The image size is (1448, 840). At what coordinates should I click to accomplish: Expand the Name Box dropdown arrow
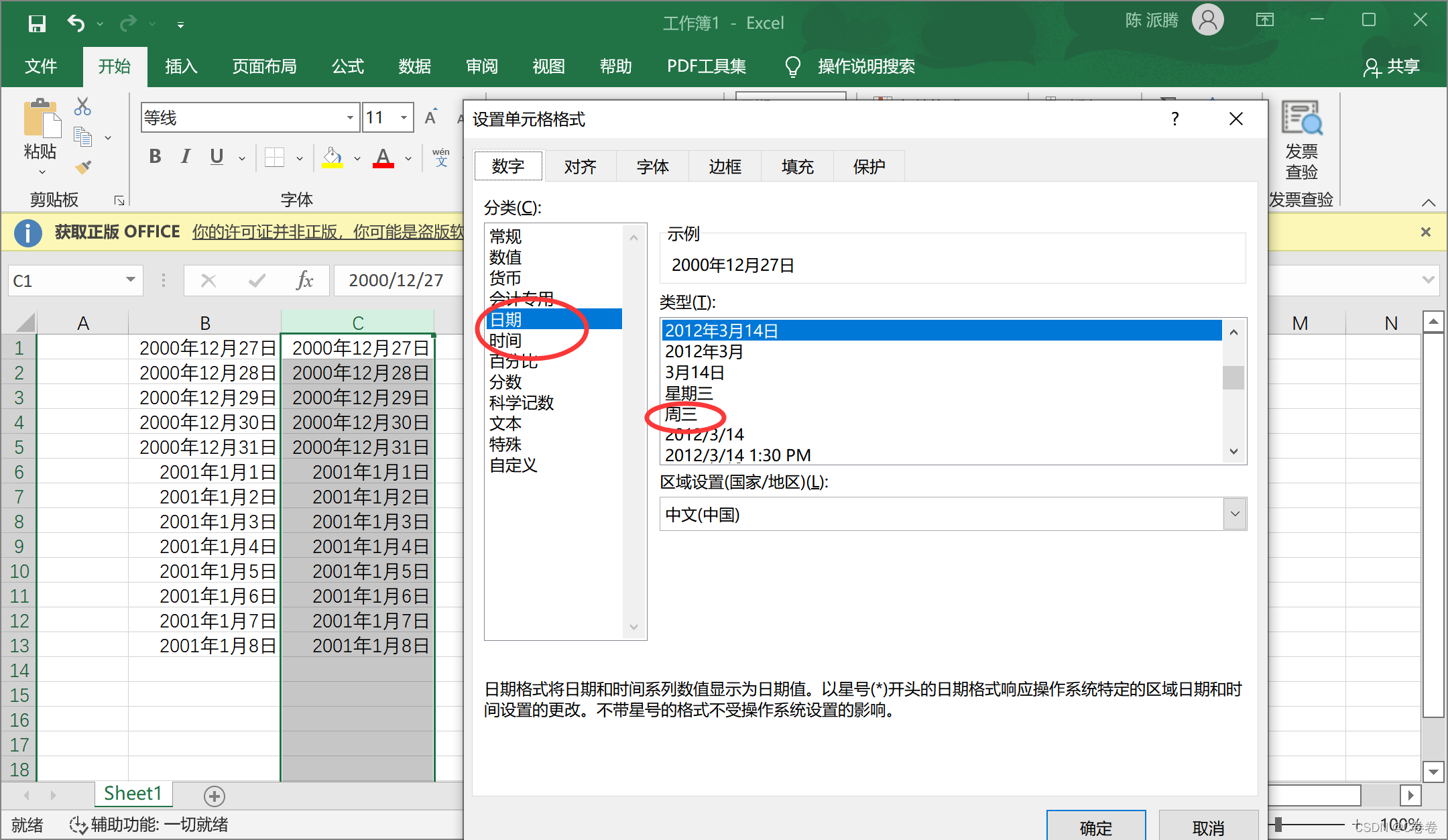coord(131,280)
